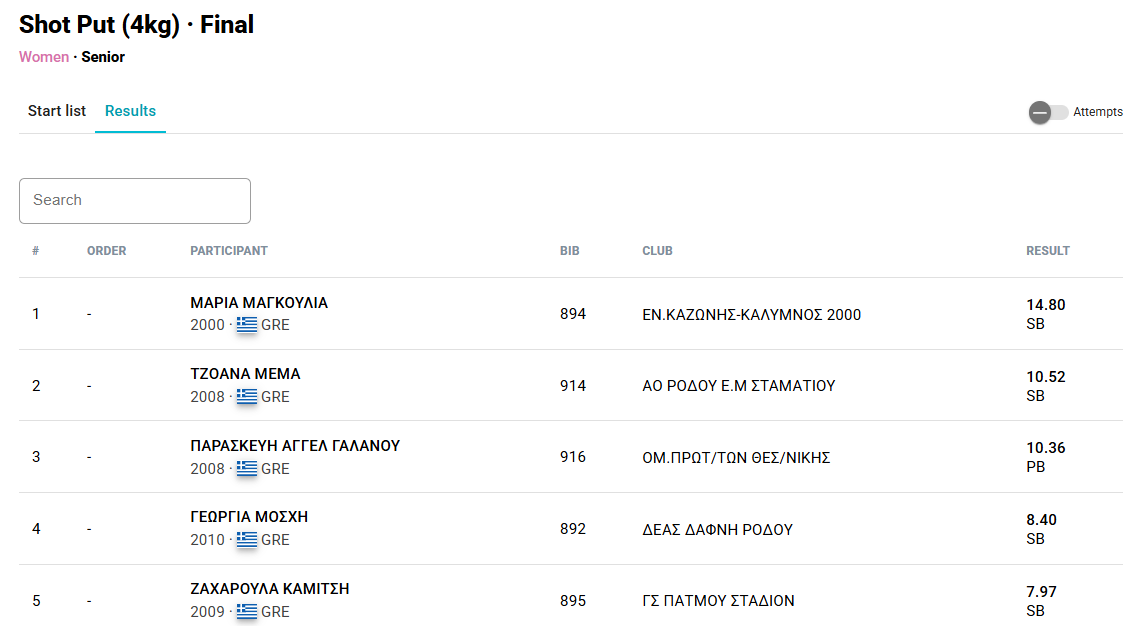1143x626 pixels.
Task: Switch to the Start list tab
Action: [x=57, y=111]
